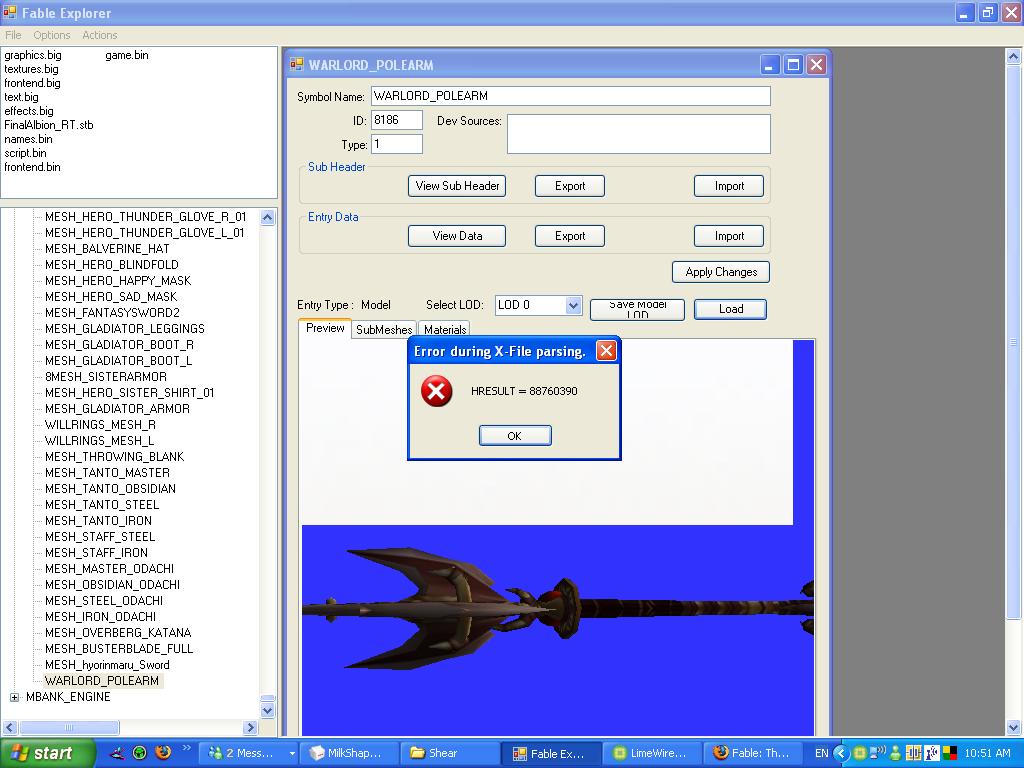This screenshot has width=1024, height=768.
Task: Expand hidden system tray icons arrow
Action: 840,753
